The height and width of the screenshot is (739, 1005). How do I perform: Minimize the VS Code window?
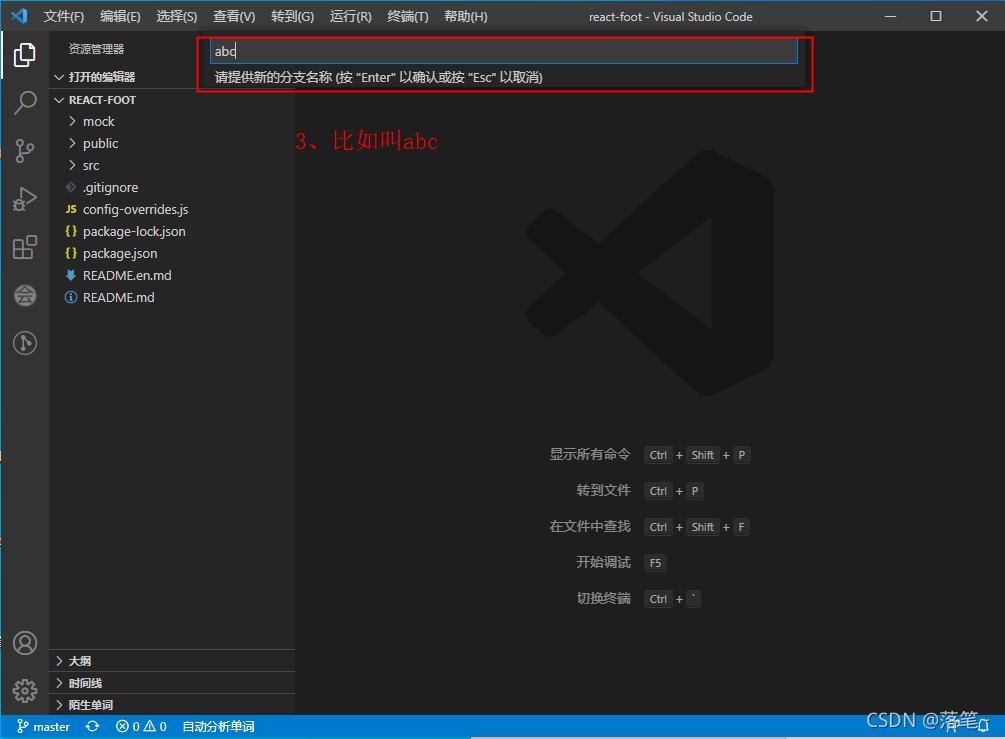890,16
